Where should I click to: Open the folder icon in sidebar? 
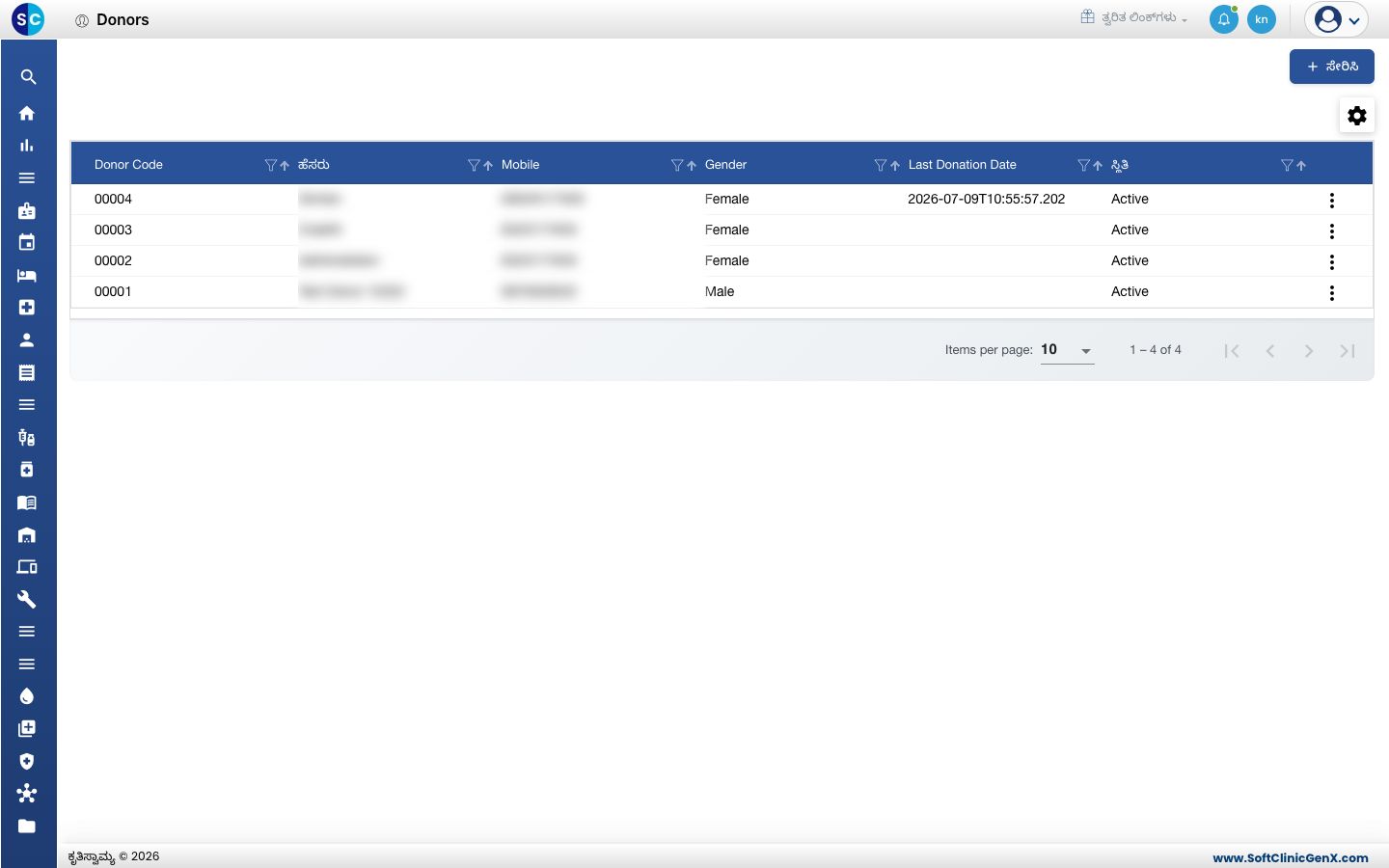(27, 826)
